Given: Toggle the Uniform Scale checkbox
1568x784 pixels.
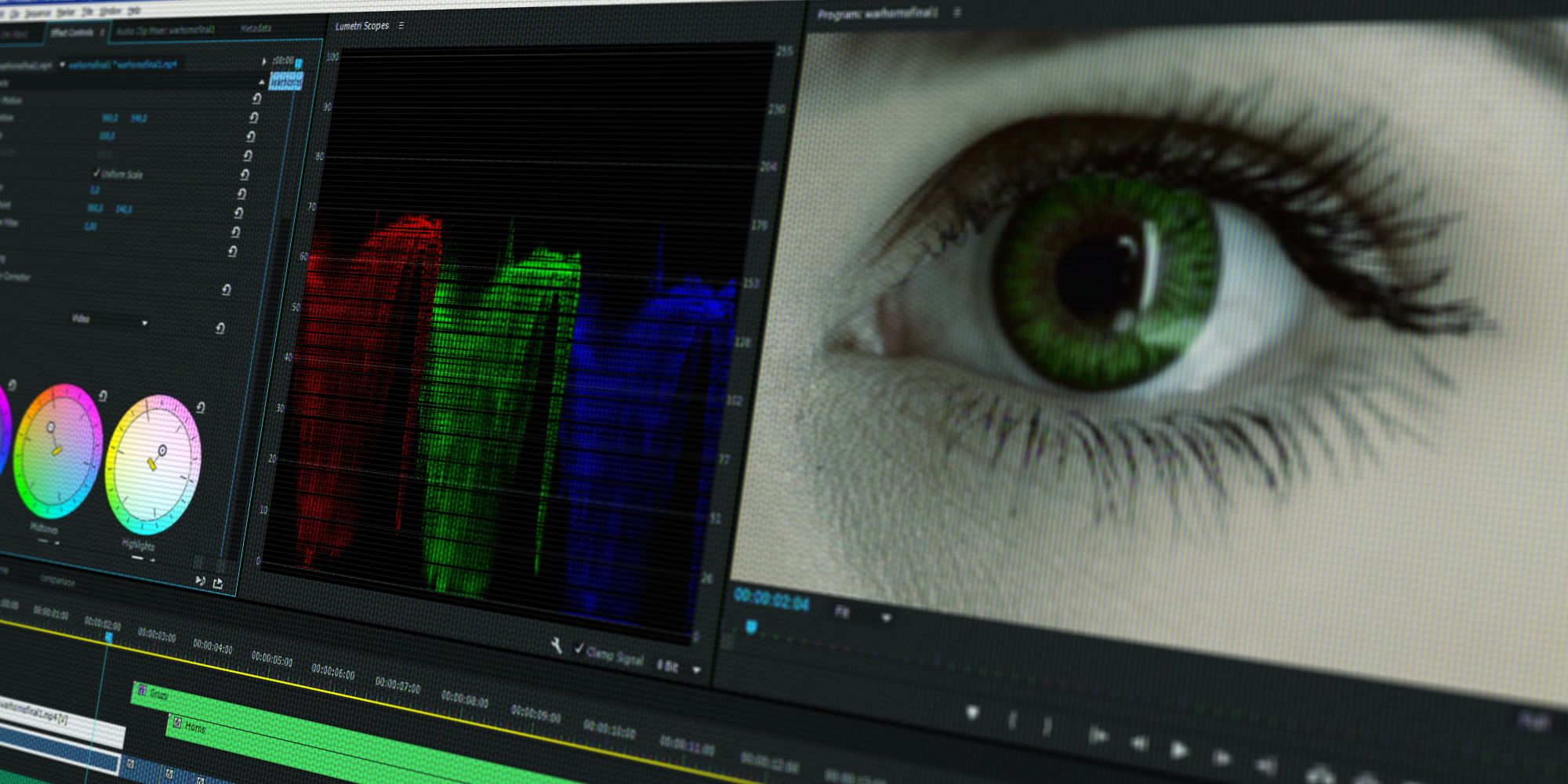Looking at the screenshot, I should [x=96, y=172].
